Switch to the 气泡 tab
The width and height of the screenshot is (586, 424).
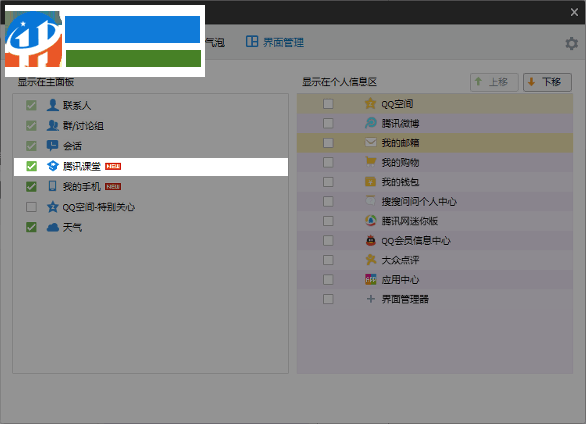click(x=215, y=43)
